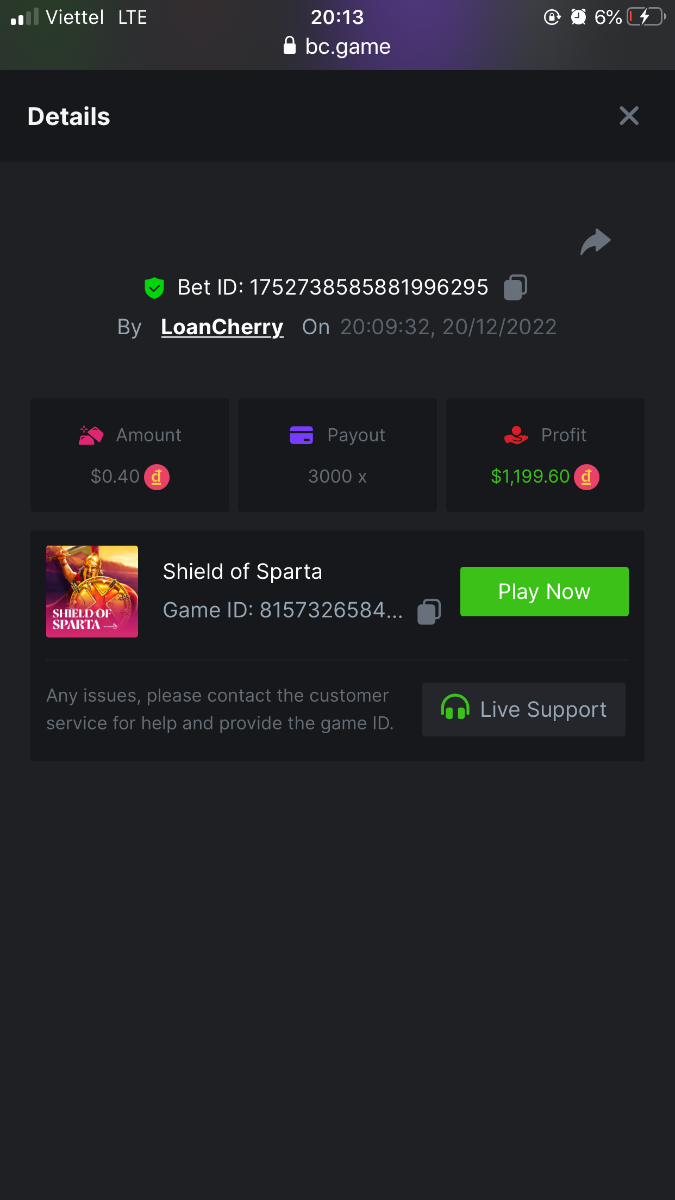Image resolution: width=675 pixels, height=1200 pixels.
Task: Tap the bc.game address bar
Action: tap(337, 47)
